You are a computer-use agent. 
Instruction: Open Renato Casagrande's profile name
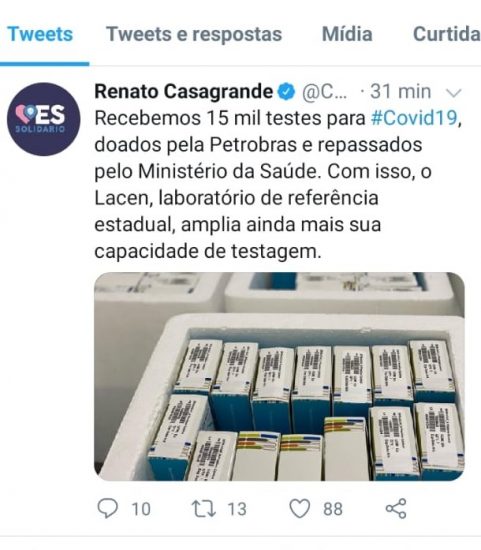click(x=183, y=92)
